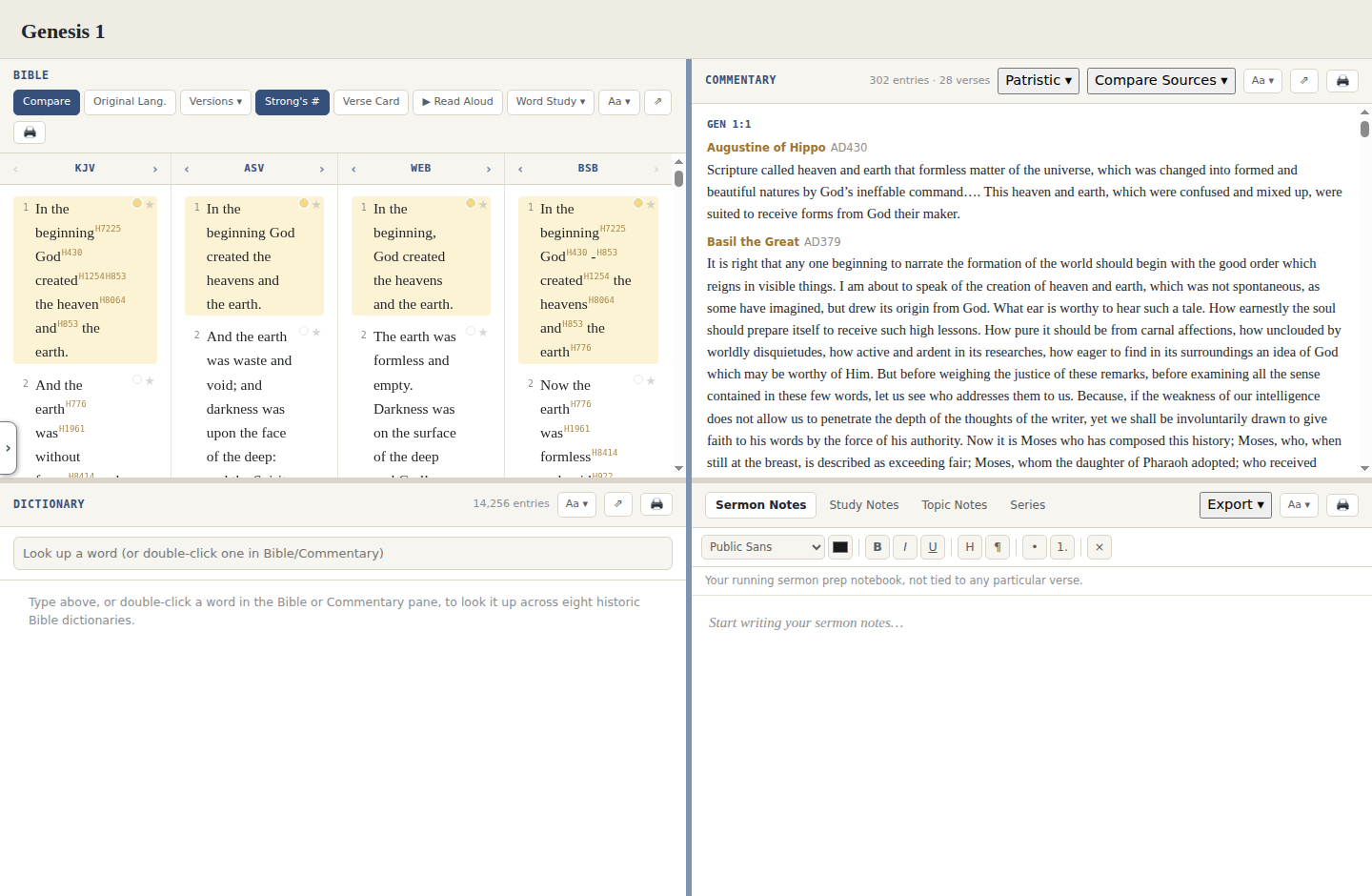Insert numbered list in sermon notes
The height and width of the screenshot is (896, 1372).
coord(1062,547)
